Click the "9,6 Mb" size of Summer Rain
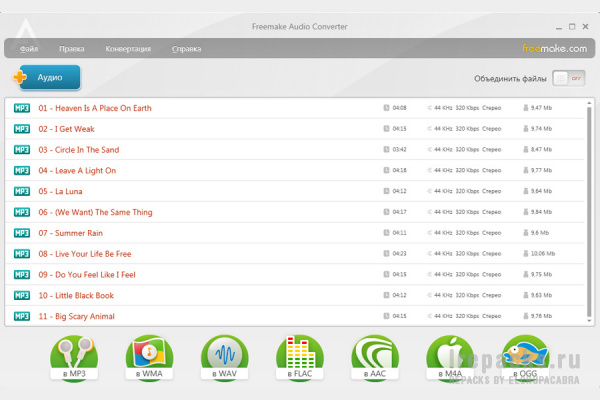This screenshot has height=400, width=600. (x=540, y=233)
